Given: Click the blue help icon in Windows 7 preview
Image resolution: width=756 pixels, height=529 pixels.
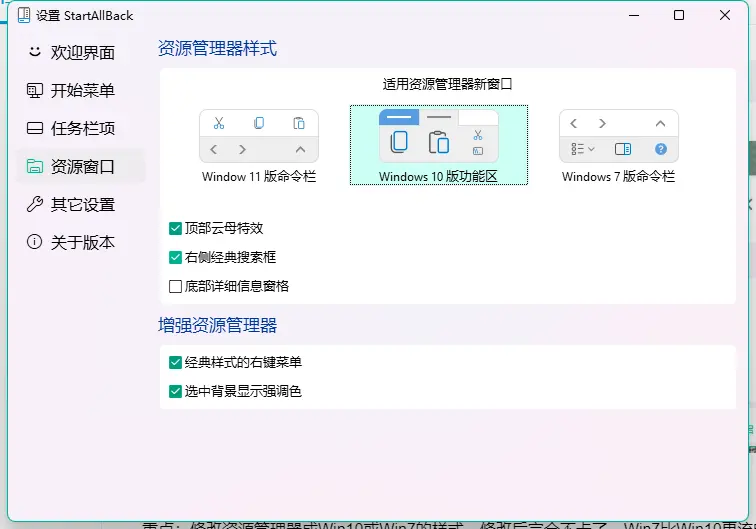Looking at the screenshot, I should 661,149.
